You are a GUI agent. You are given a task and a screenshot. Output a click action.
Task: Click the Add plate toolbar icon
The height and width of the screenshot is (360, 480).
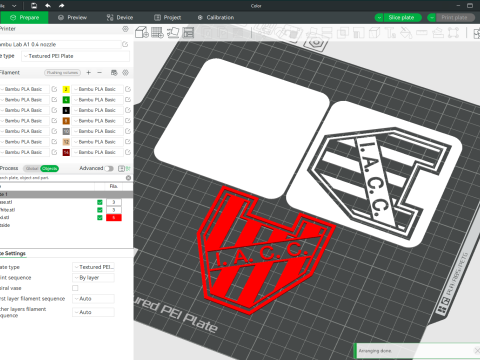pyautogui.click(x=157, y=32)
